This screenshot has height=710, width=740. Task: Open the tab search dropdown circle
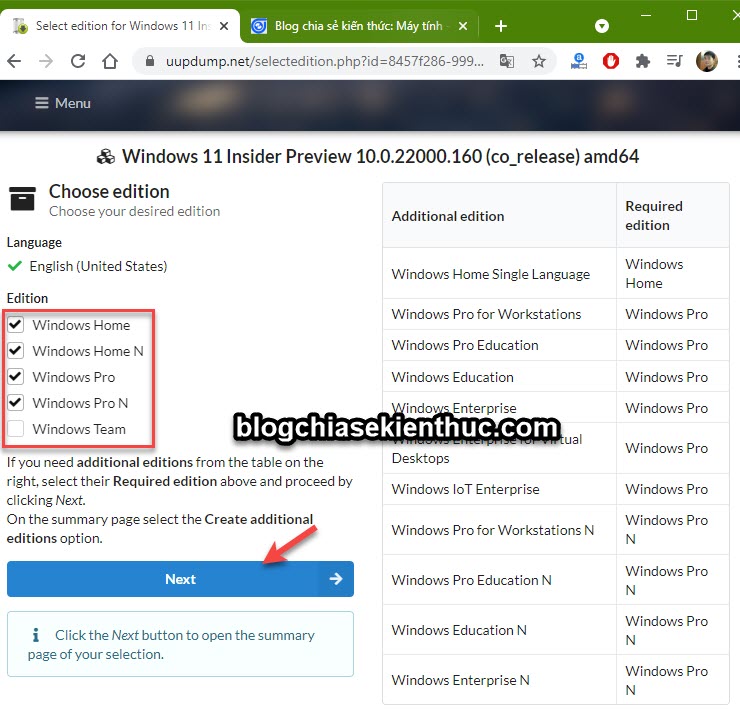click(x=602, y=26)
